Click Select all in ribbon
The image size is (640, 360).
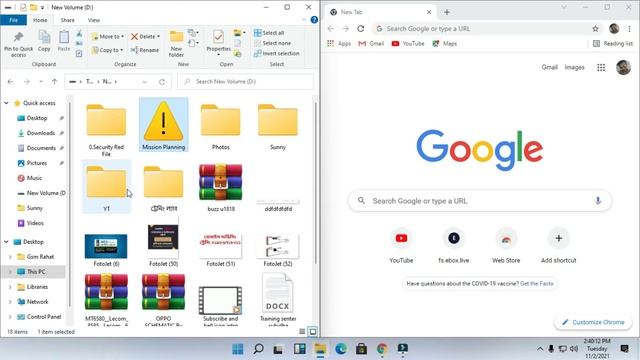tap(269, 33)
